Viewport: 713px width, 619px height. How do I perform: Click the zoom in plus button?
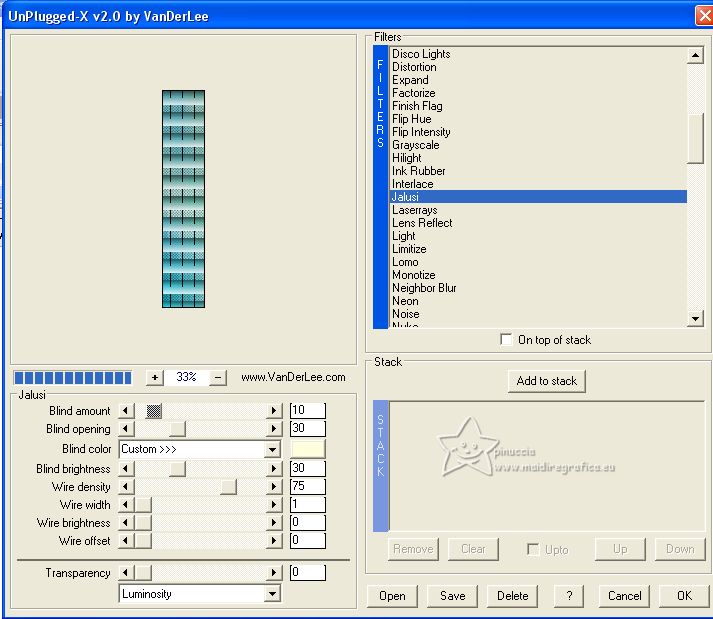155,377
